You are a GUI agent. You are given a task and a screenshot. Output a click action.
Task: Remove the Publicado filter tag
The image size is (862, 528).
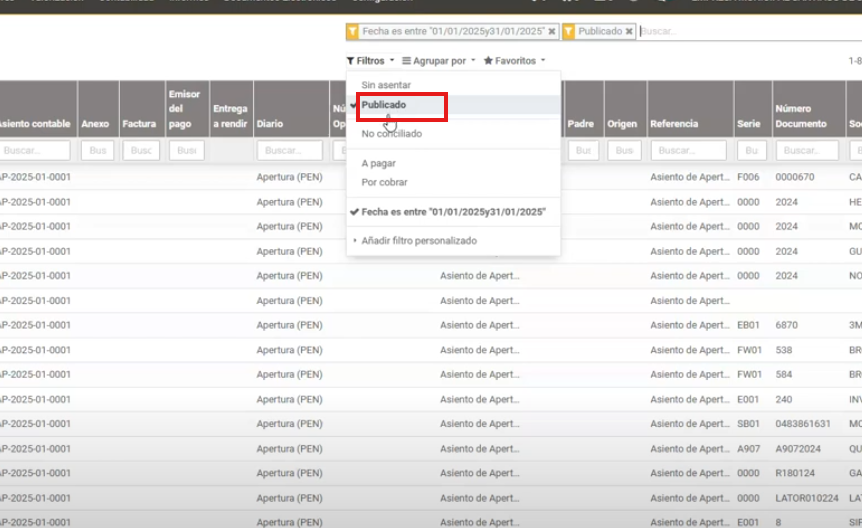629,32
